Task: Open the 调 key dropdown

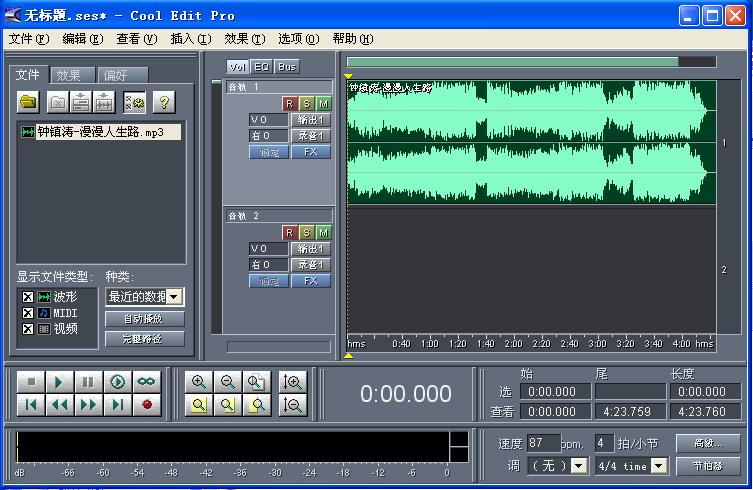Action: pyautogui.click(x=579, y=466)
